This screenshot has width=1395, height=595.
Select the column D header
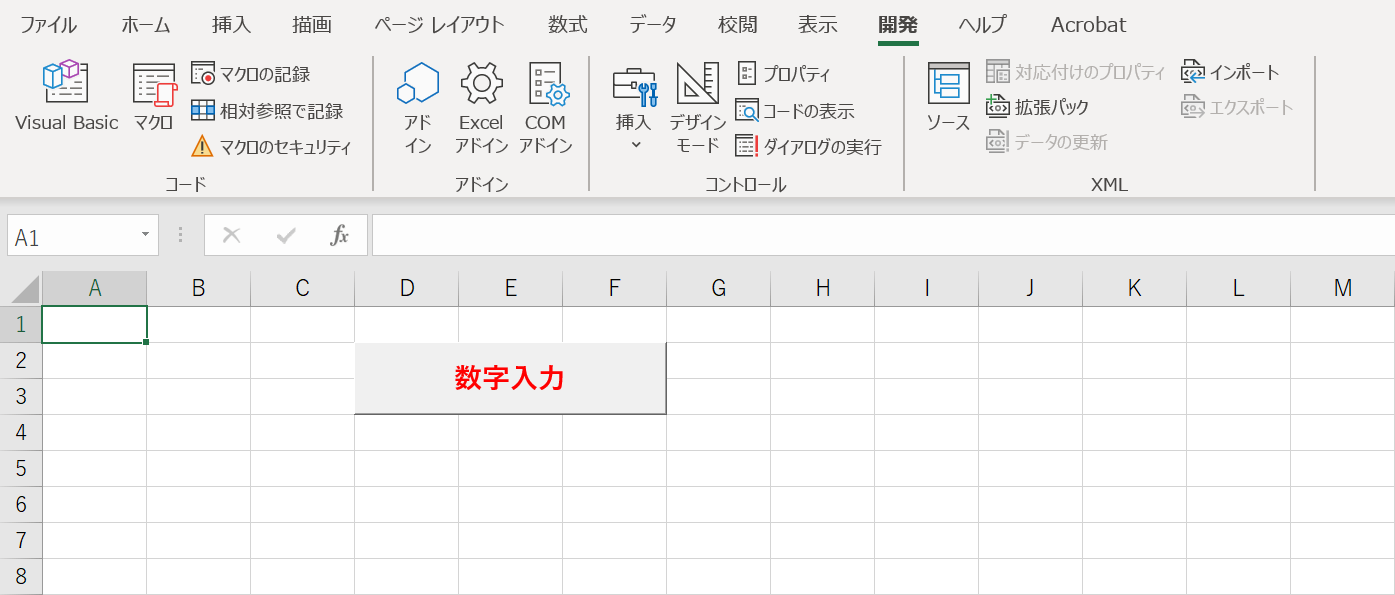point(406,287)
